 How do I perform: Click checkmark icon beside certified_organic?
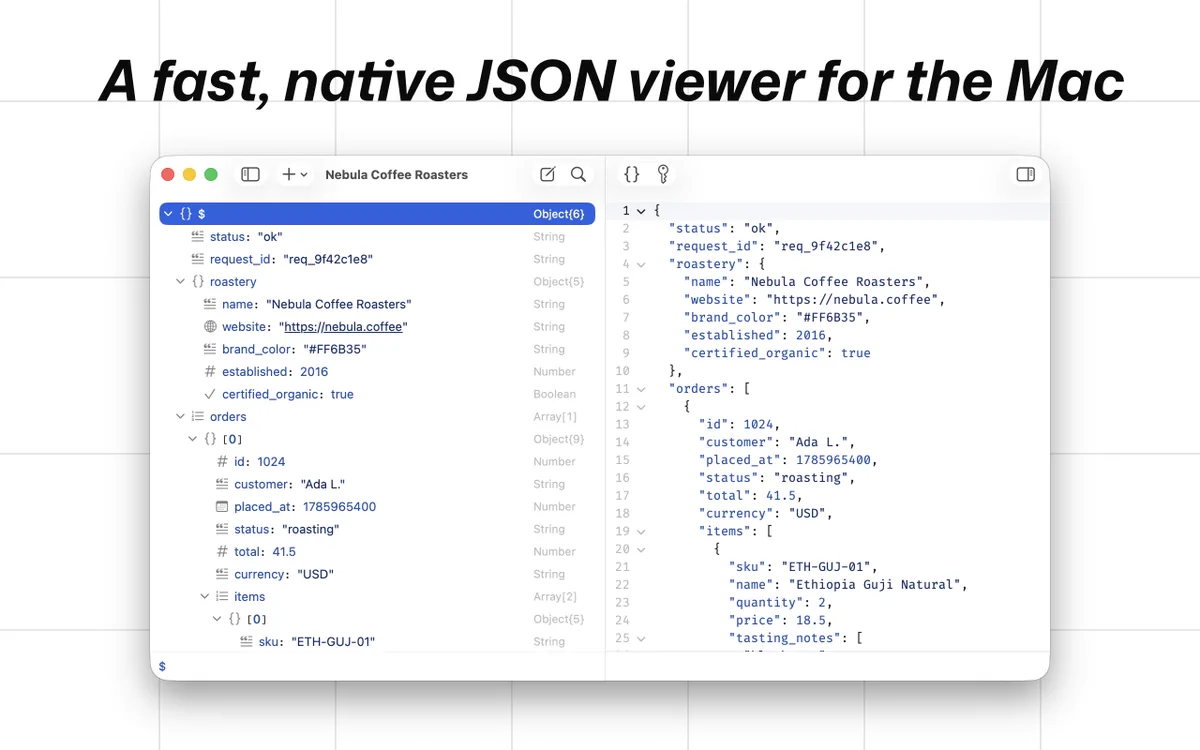[x=210, y=394]
